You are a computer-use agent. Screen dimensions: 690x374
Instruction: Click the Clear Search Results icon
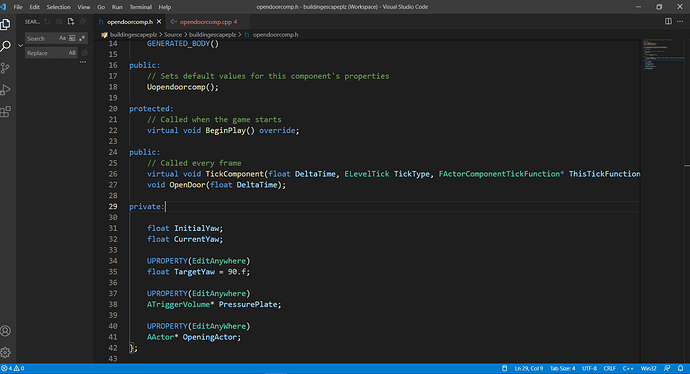tap(59, 22)
